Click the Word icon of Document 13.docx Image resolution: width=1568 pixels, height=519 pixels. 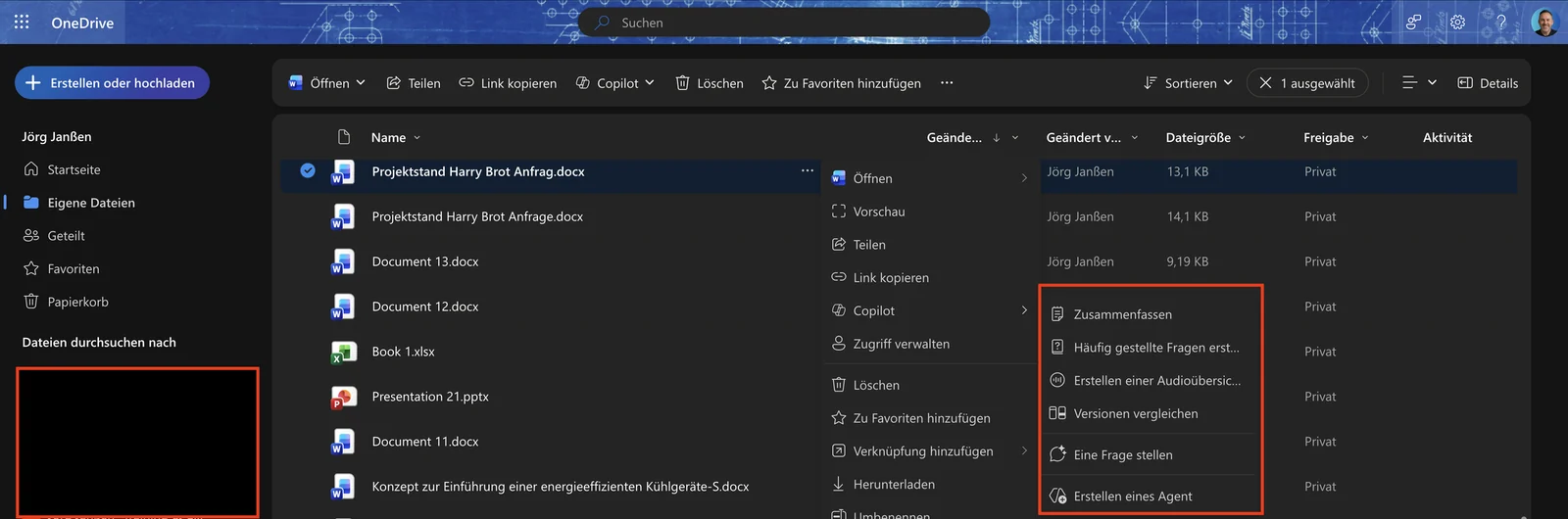point(343,262)
